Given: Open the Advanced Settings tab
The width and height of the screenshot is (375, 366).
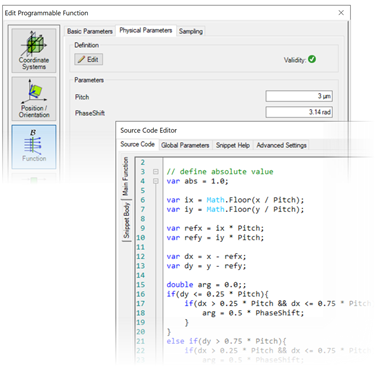Looking at the screenshot, I should coord(281,145).
